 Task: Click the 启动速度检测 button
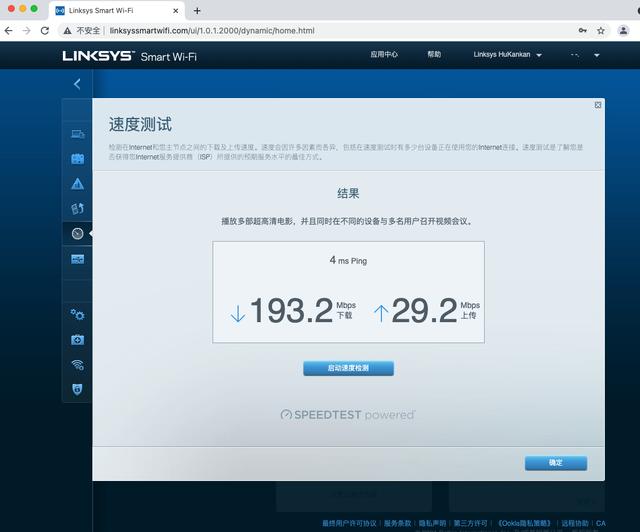point(348,368)
